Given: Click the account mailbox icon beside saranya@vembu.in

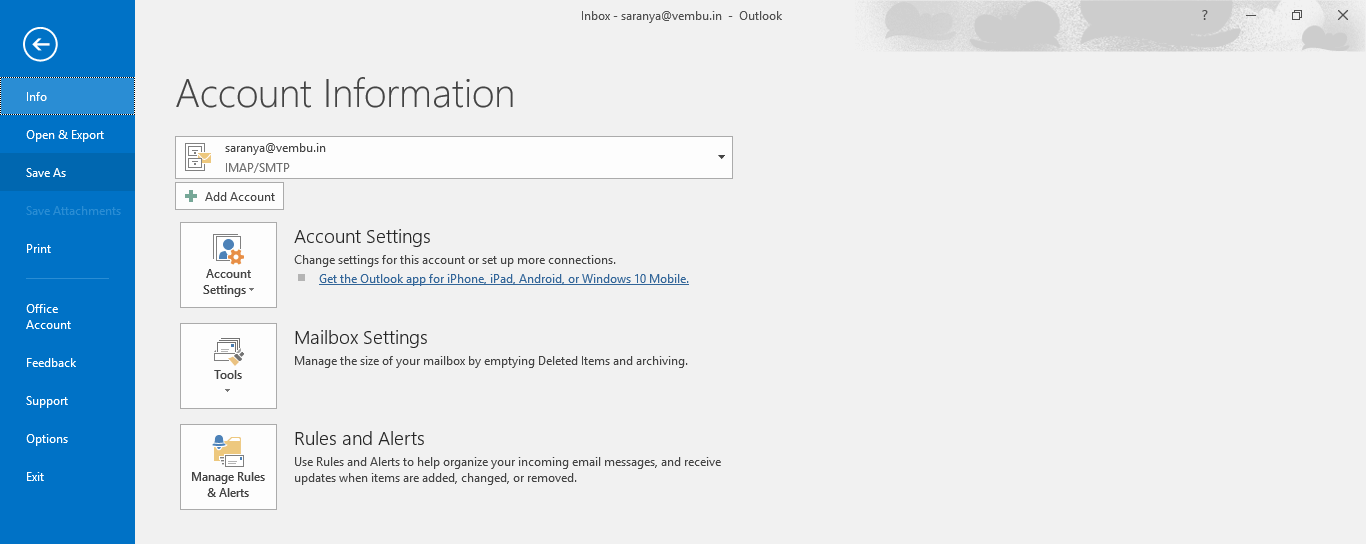Looking at the screenshot, I should click(199, 157).
